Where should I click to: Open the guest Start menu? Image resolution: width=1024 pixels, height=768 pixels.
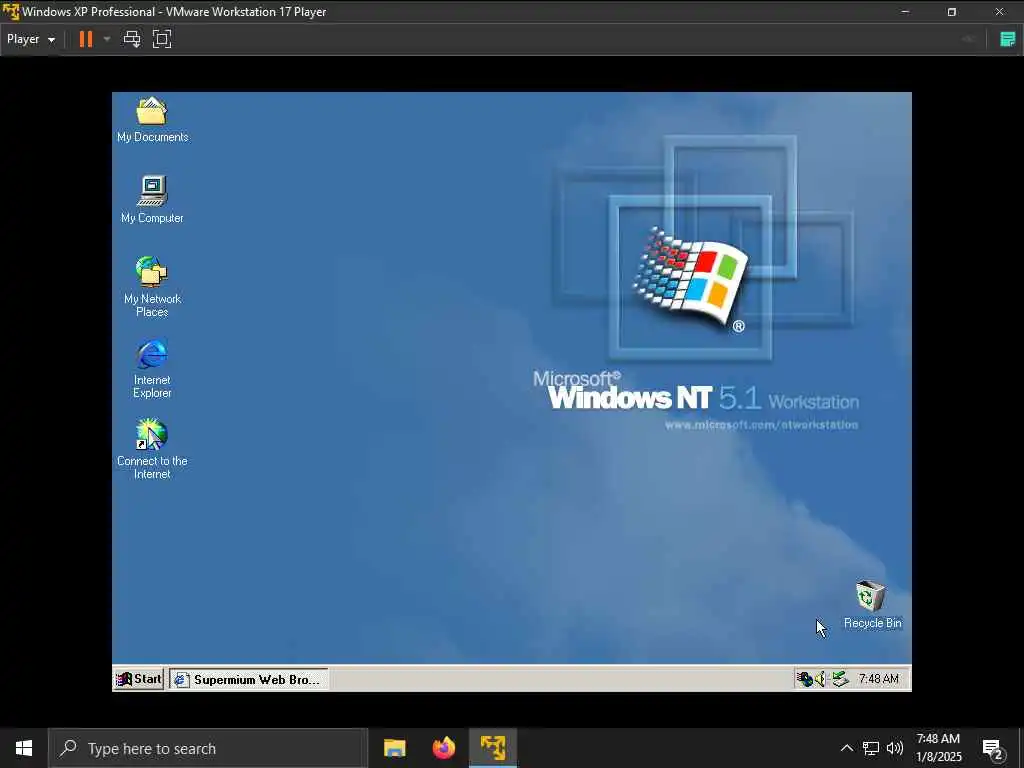pos(138,679)
